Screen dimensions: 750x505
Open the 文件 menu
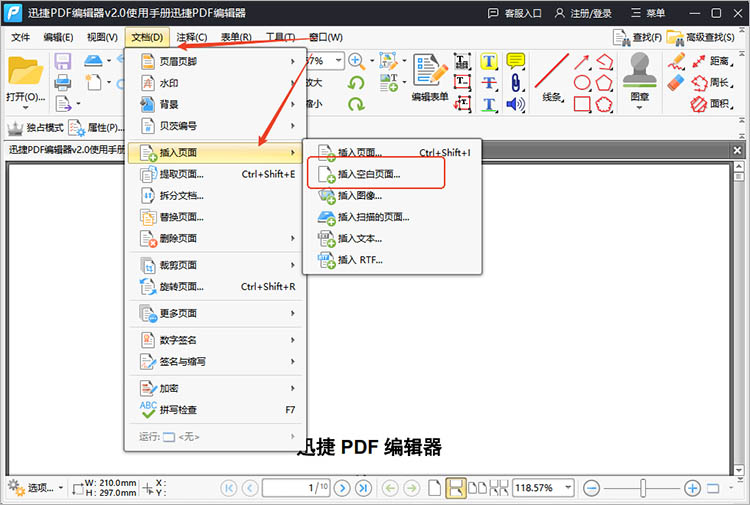(x=21, y=37)
